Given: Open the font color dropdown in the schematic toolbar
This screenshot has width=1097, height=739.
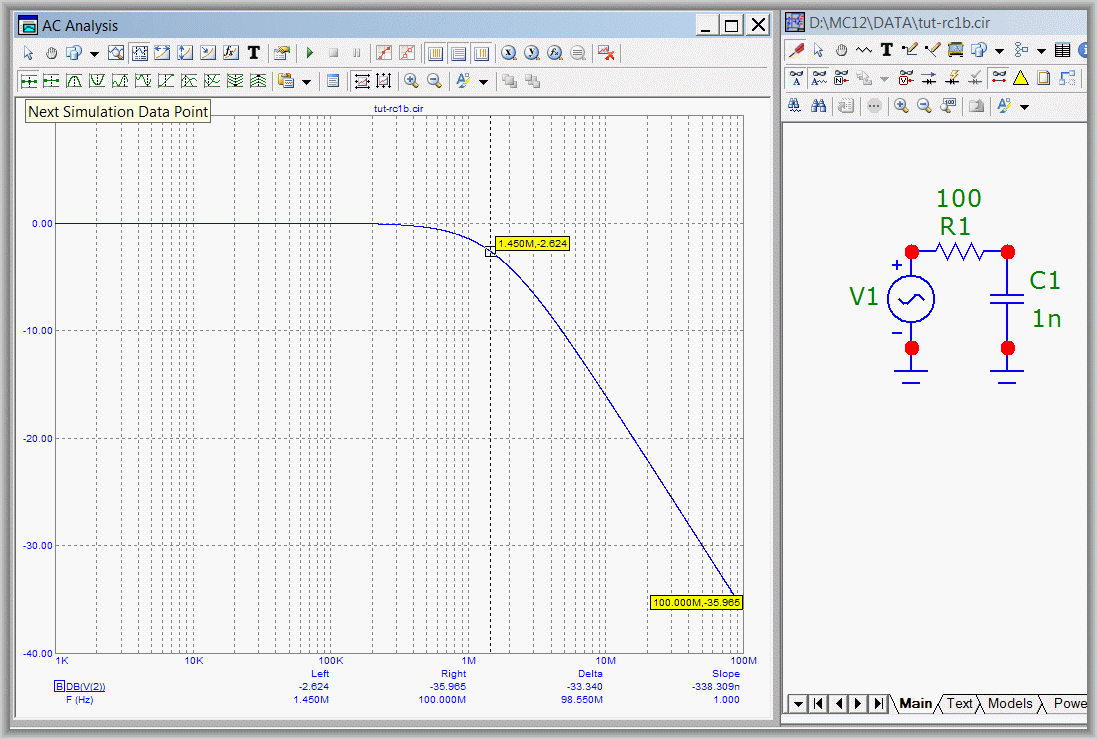Looking at the screenshot, I should (1023, 106).
